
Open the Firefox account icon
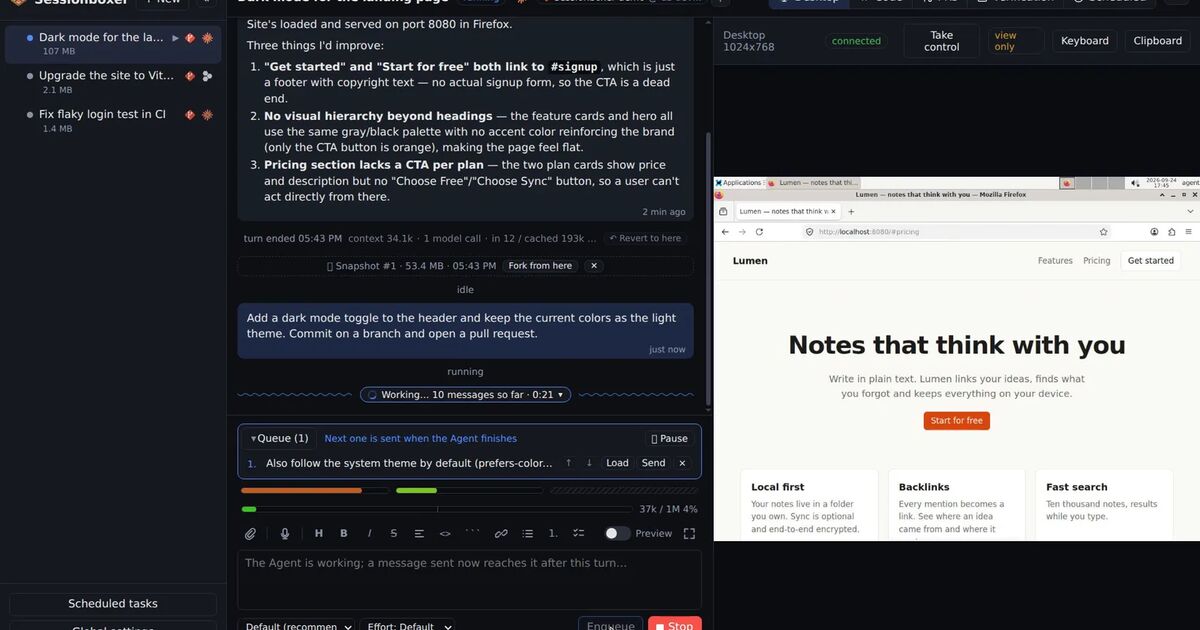click(x=1154, y=231)
